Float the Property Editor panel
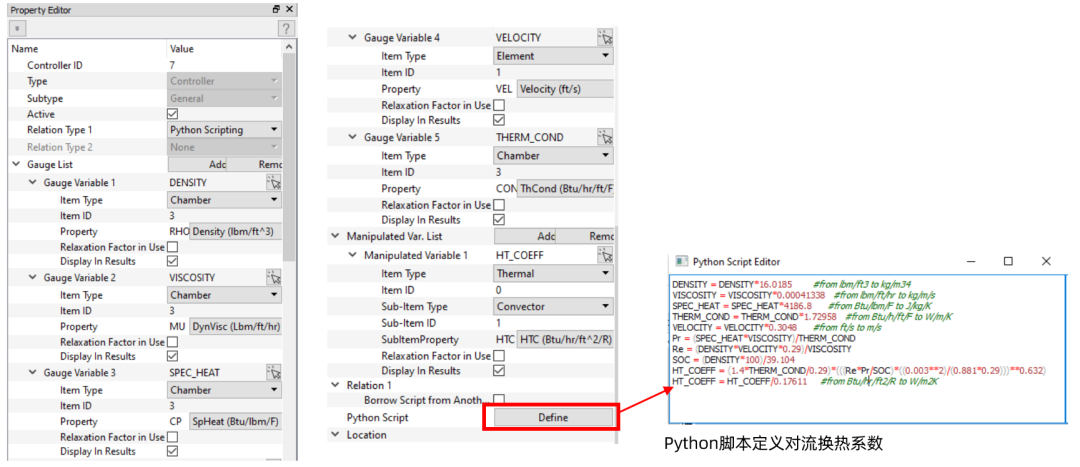This screenshot has height=467, width=1080. pos(276,10)
